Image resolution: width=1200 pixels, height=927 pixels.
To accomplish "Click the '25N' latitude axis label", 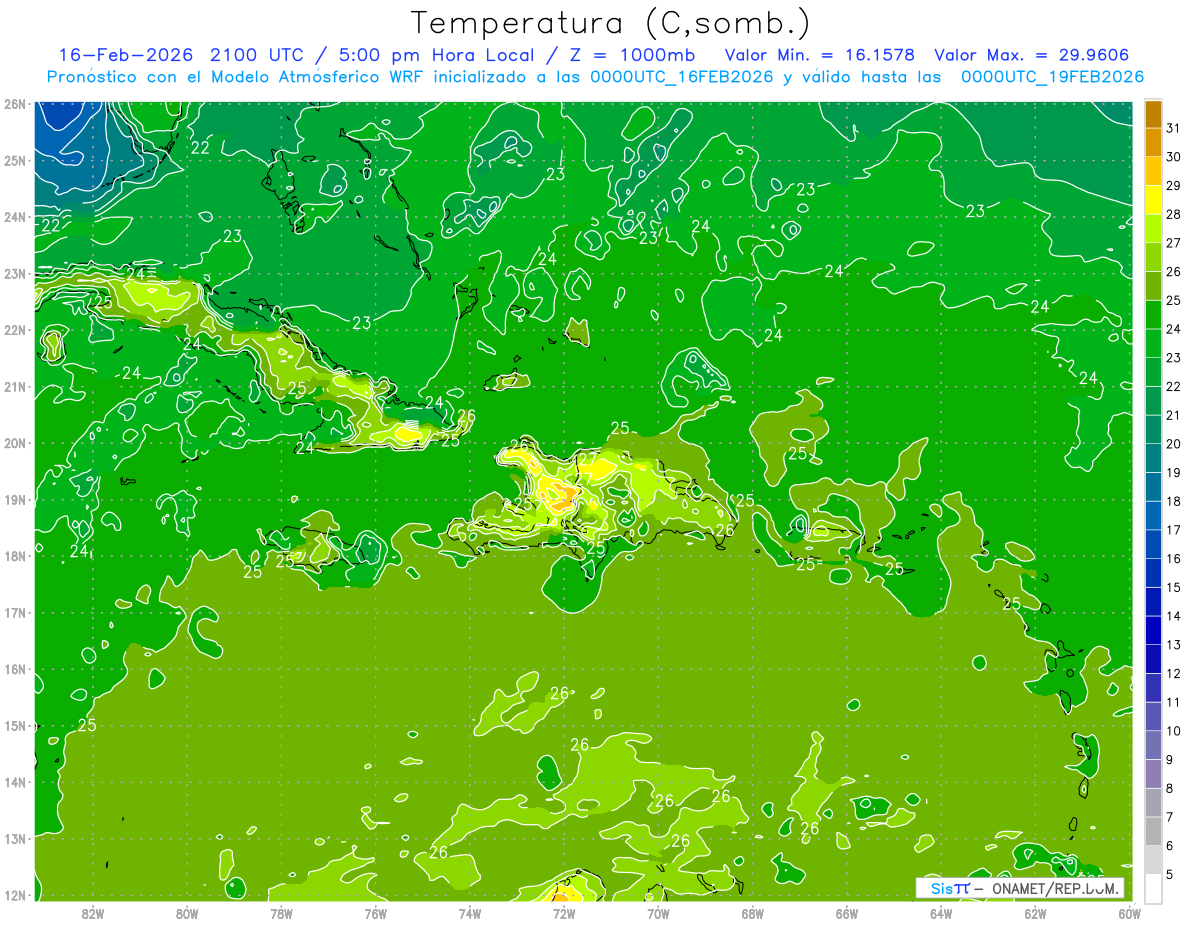I will click(x=14, y=160).
